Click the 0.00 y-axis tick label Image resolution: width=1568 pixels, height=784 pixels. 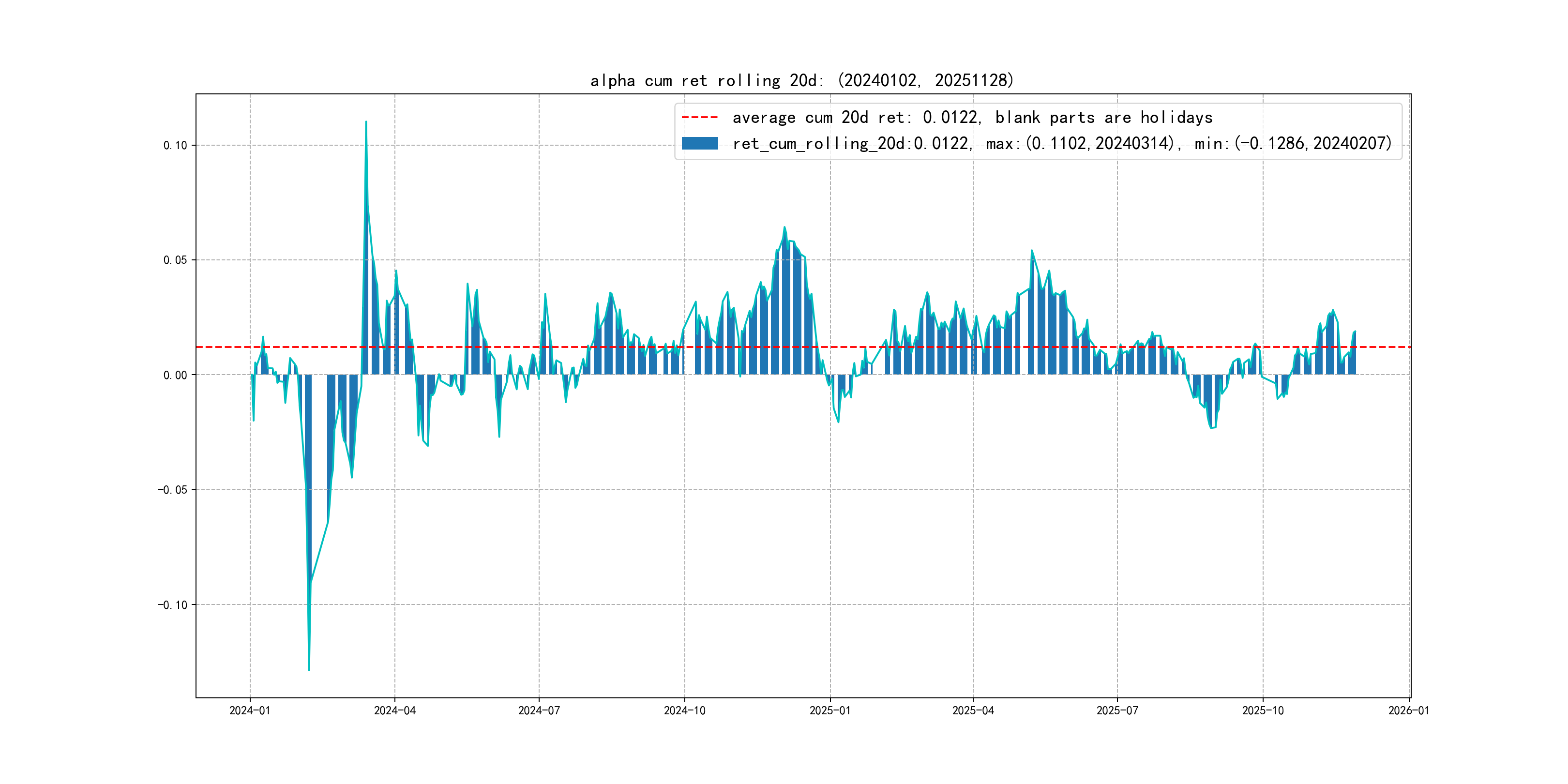click(175, 375)
